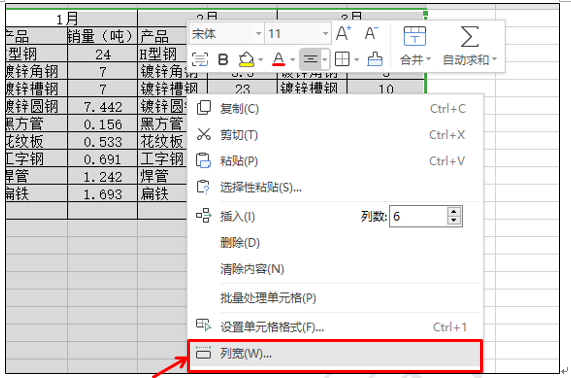Screen dimensions: 571x378
Task: Expand the font color dropdown arrow
Action: pos(292,60)
